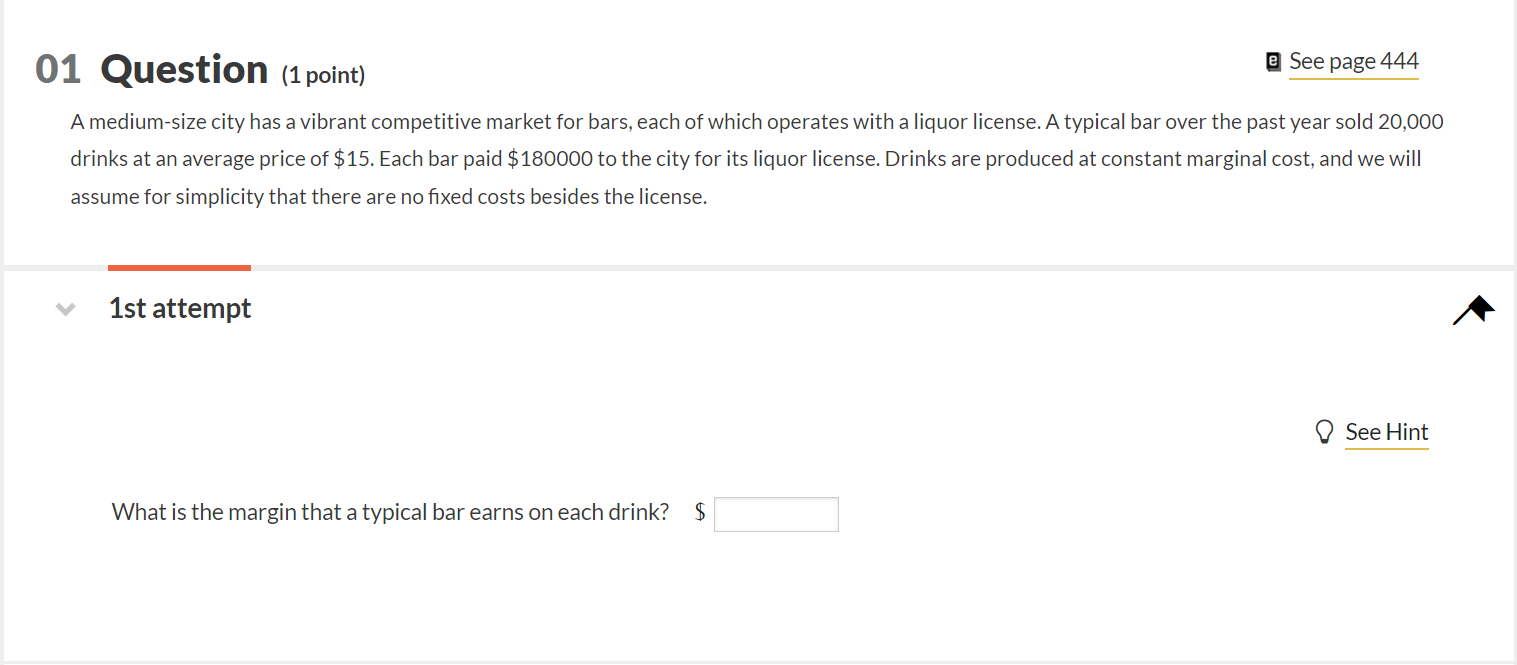The width and height of the screenshot is (1517, 665).
Task: Click the See Hint link
Action: click(1387, 432)
